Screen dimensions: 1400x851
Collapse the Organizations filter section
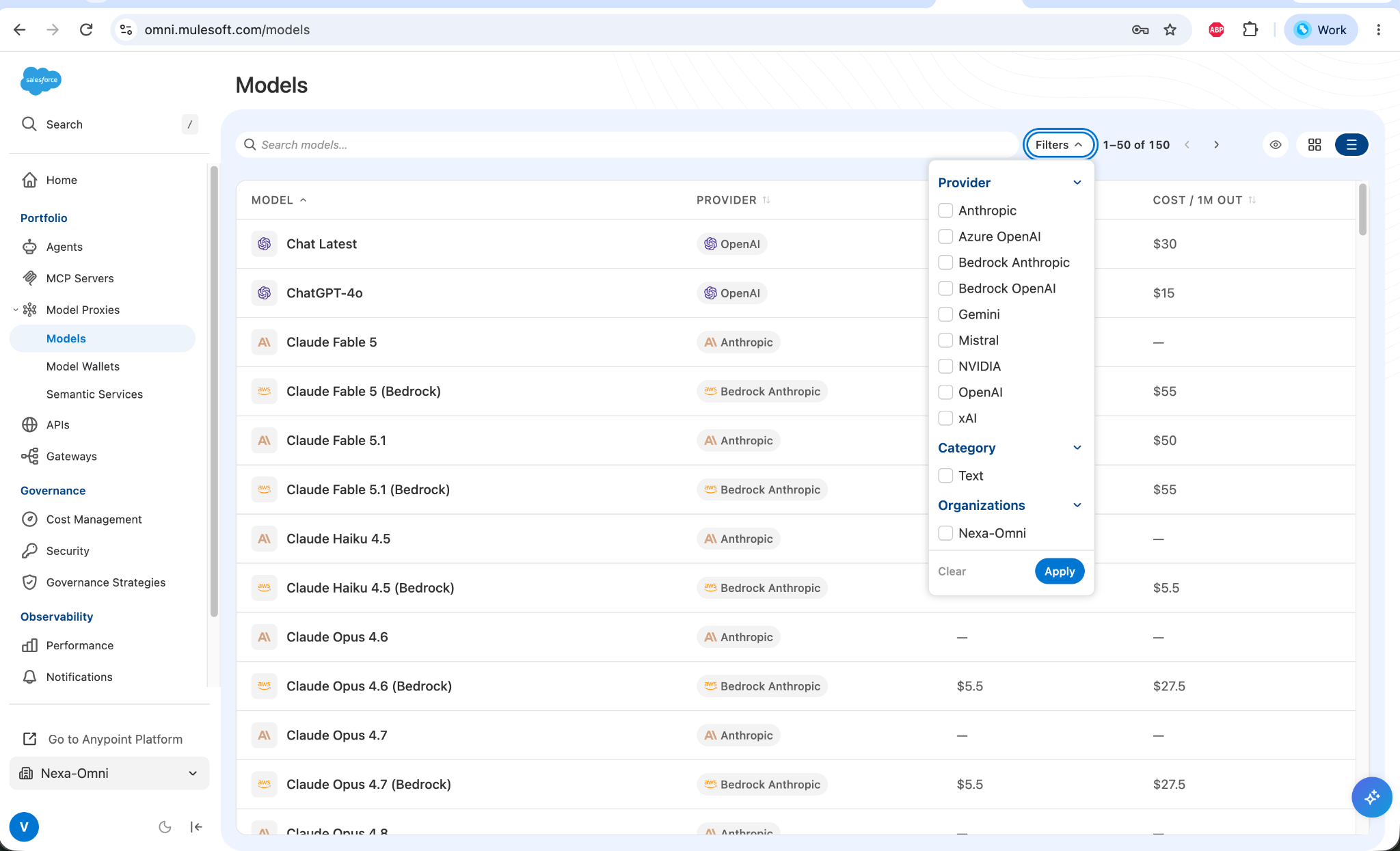(1077, 505)
